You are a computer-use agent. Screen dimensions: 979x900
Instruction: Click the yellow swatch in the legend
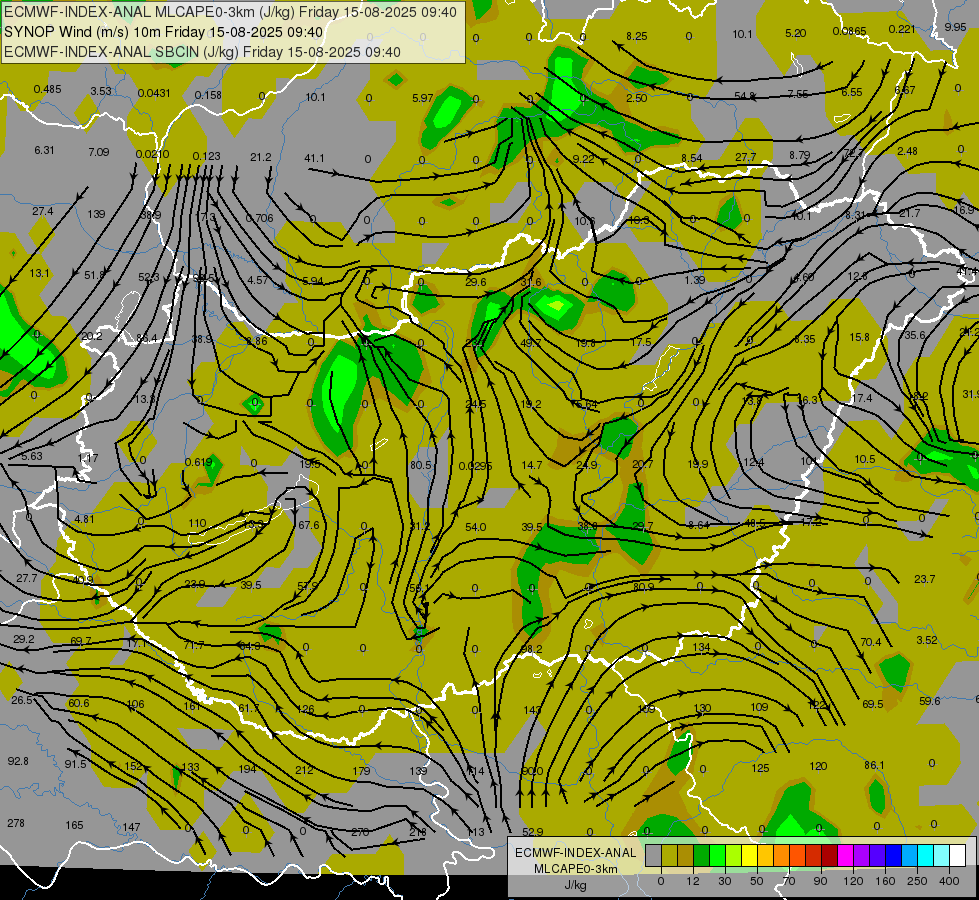750,856
